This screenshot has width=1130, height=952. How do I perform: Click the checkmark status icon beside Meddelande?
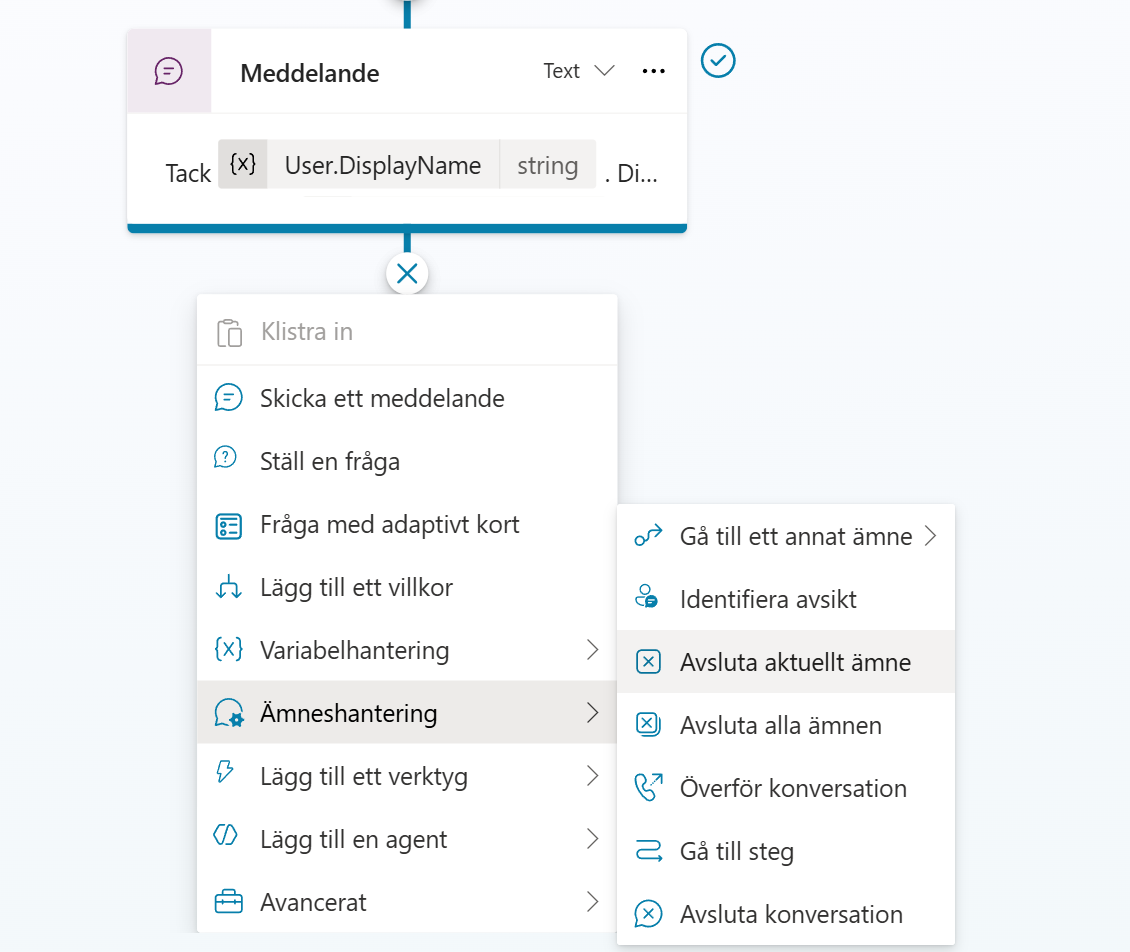718,61
